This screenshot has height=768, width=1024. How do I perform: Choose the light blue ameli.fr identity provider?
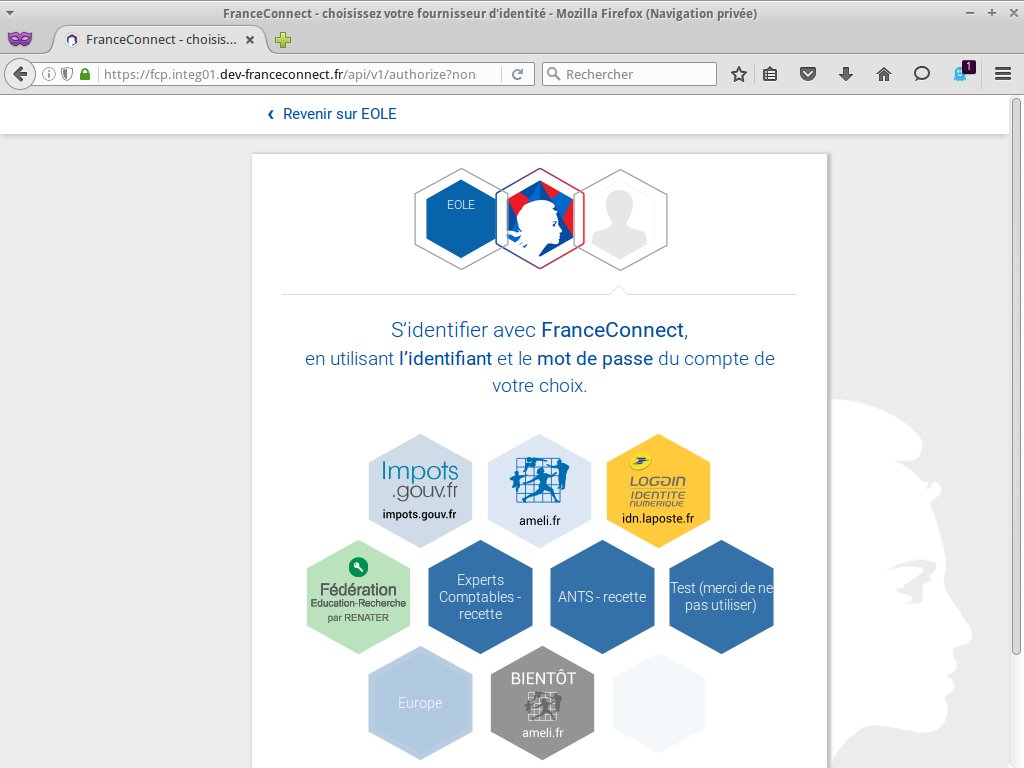coord(539,491)
